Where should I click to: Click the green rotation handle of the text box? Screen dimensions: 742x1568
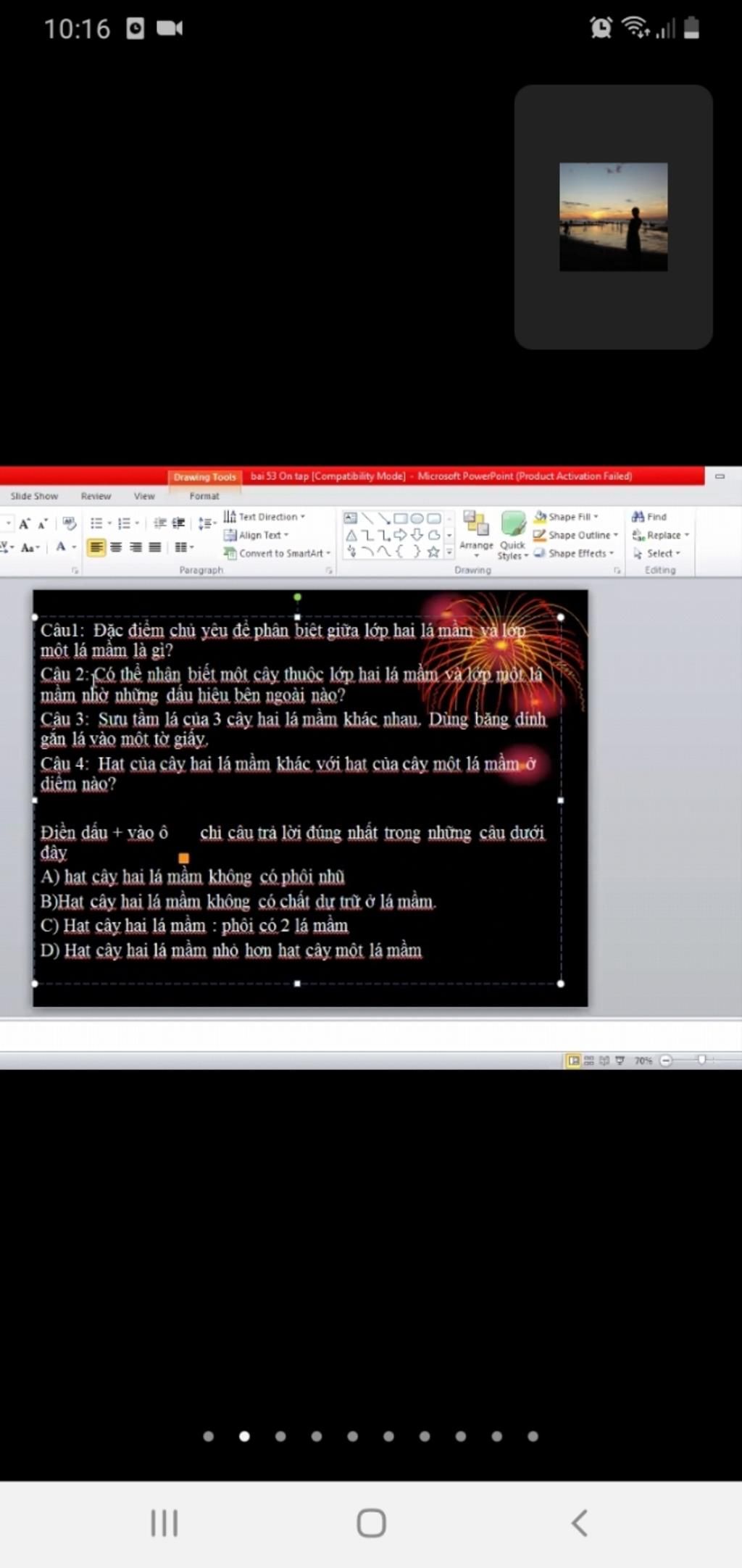pos(297,597)
